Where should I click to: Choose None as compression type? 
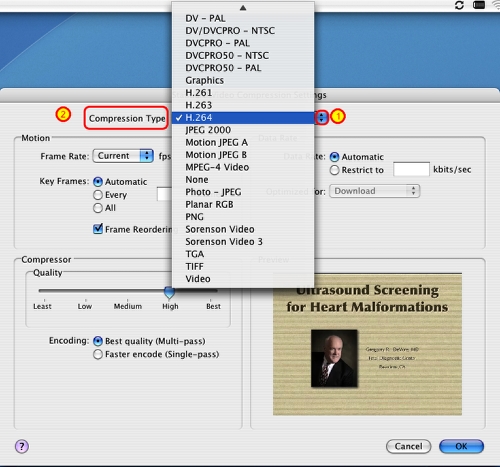point(243,179)
